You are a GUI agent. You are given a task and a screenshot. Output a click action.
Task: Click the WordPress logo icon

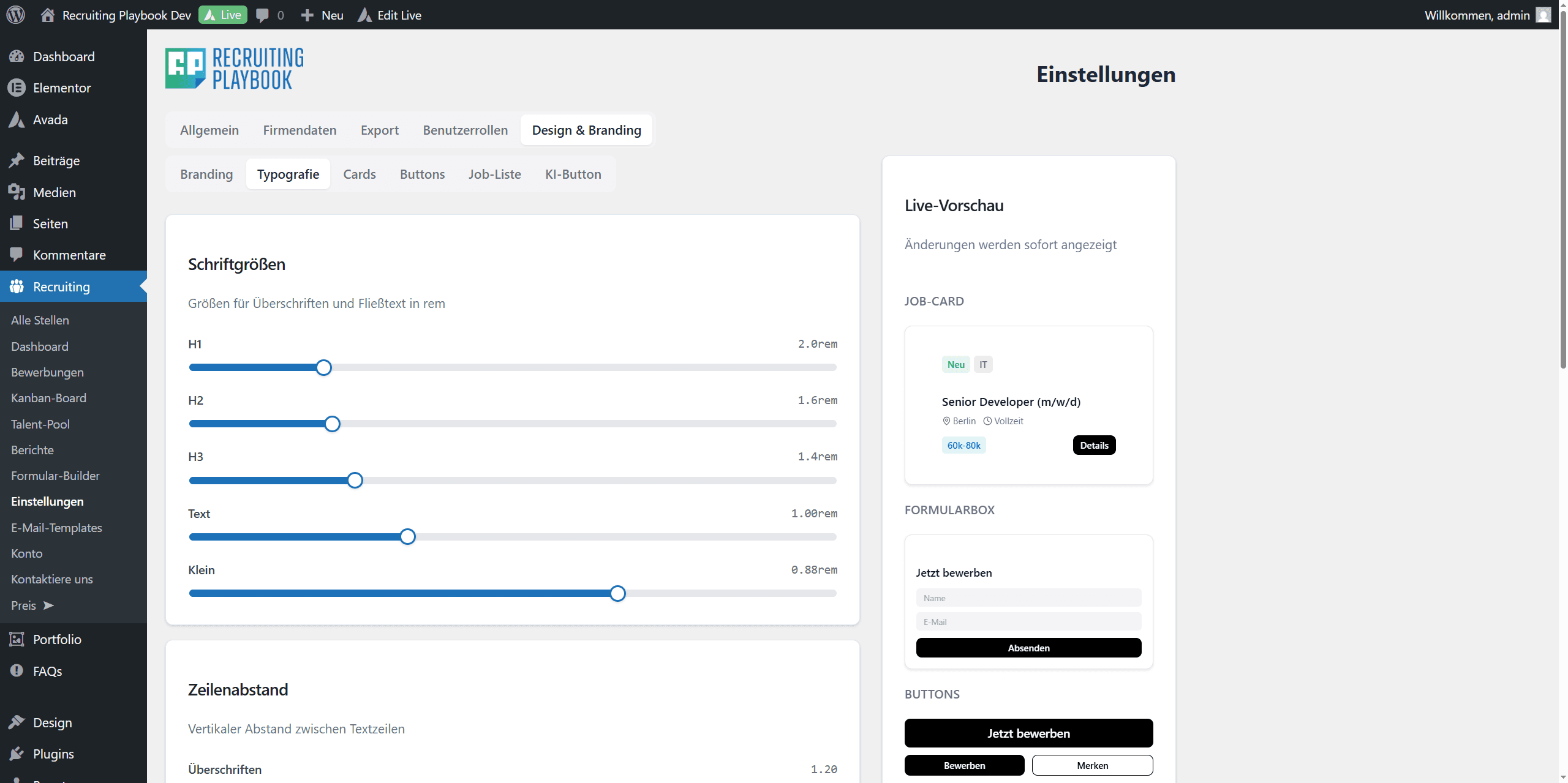click(x=15, y=15)
